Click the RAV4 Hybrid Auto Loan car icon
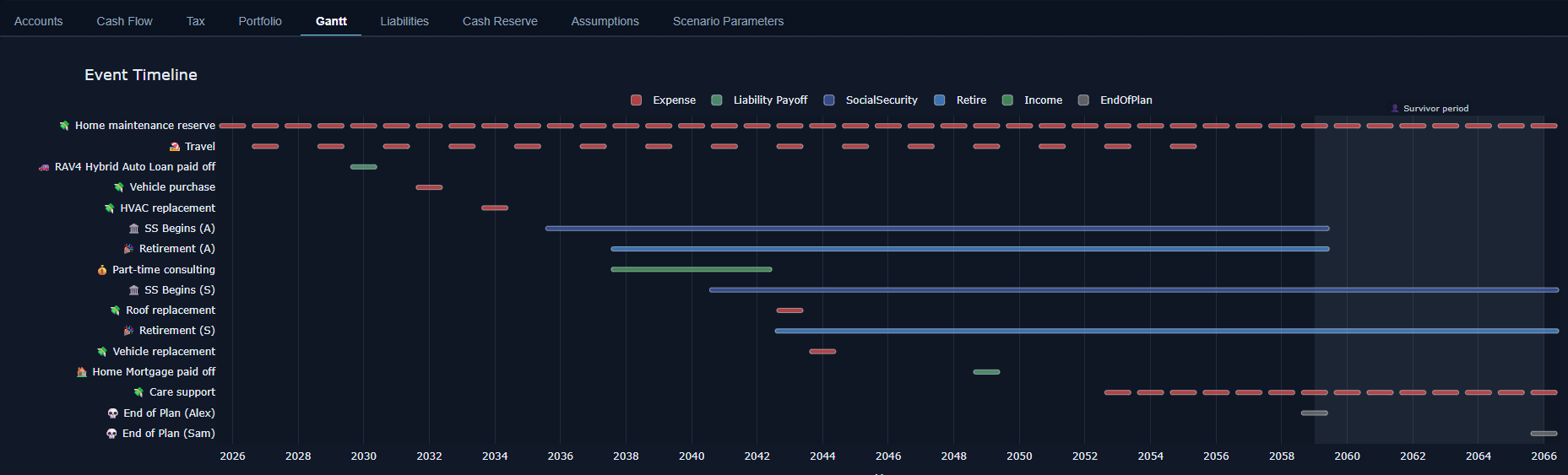This screenshot has width=1568, height=475. pos(44,167)
